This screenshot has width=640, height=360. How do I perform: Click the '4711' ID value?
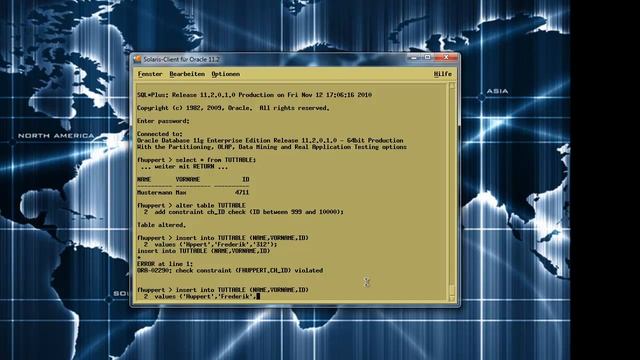click(x=242, y=192)
